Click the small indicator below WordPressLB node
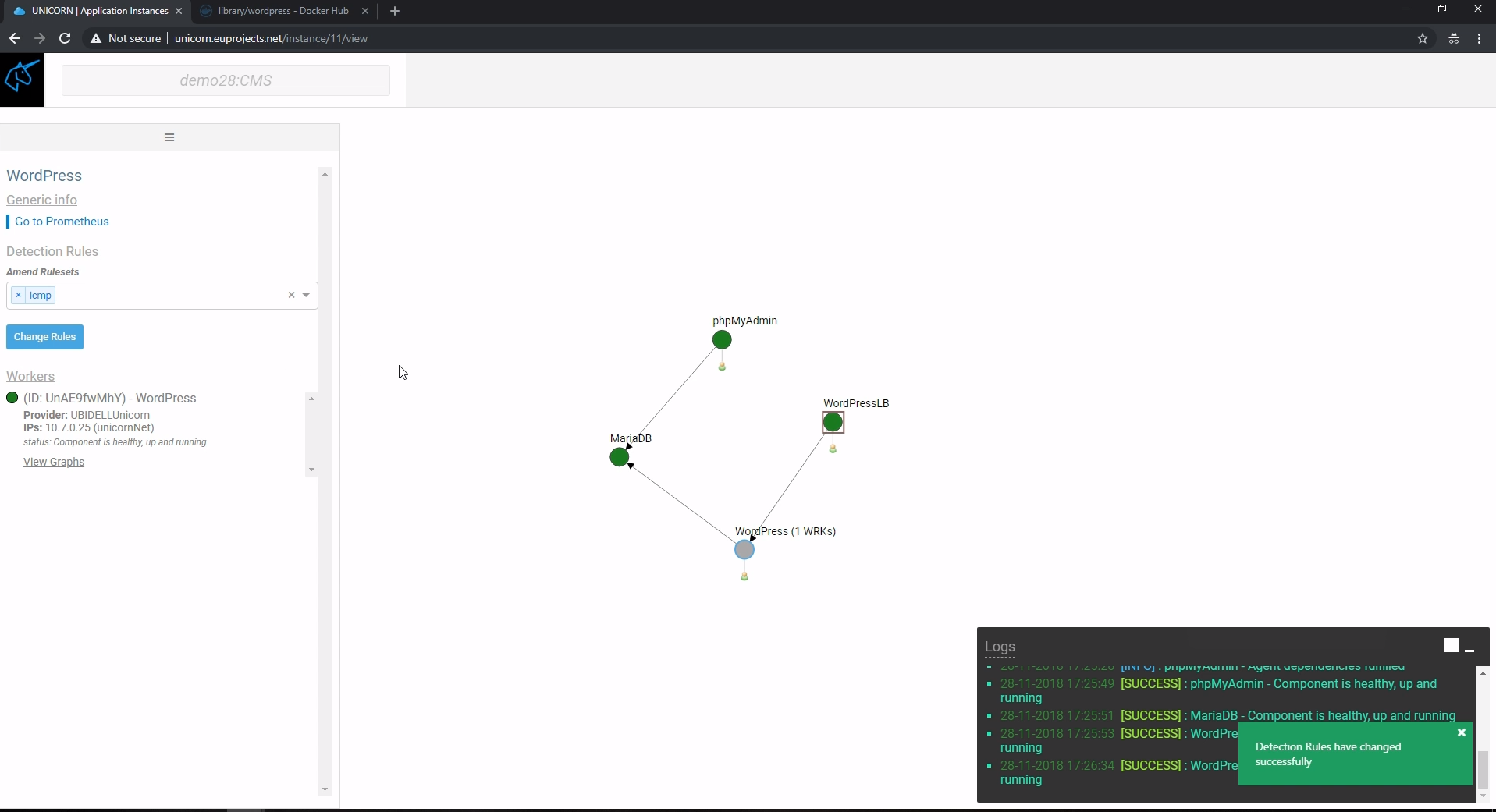 tap(833, 449)
